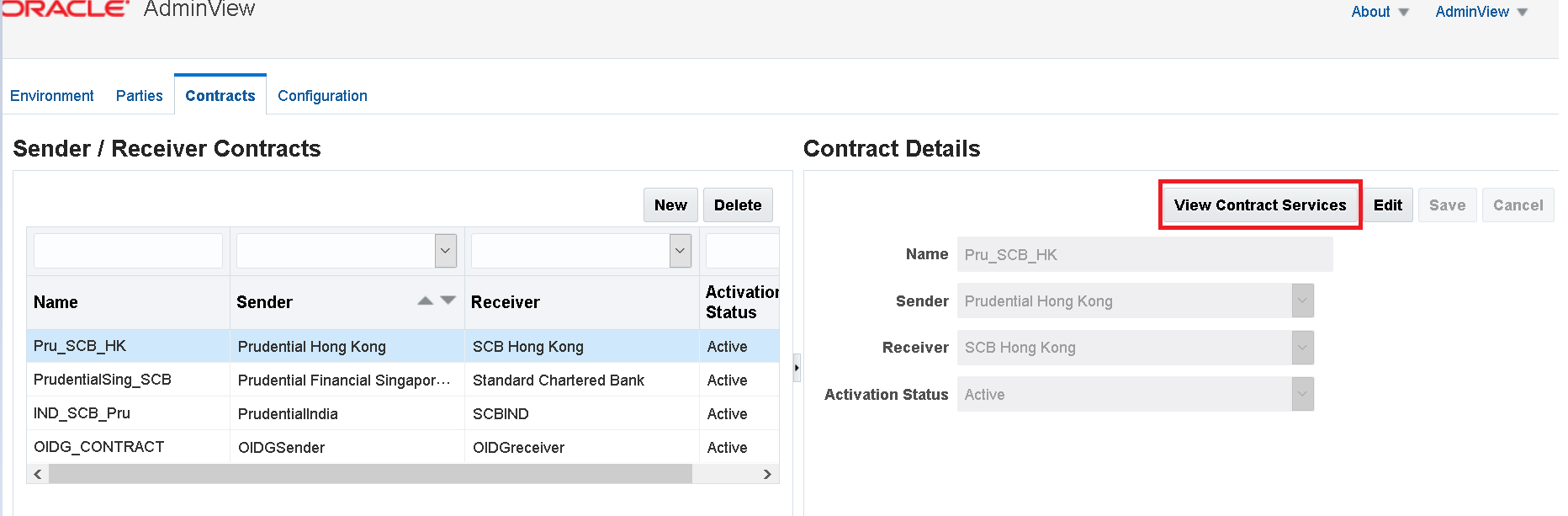Screen dimensions: 1568x516
Task: Switch to the Configuration tab
Action: point(322,95)
